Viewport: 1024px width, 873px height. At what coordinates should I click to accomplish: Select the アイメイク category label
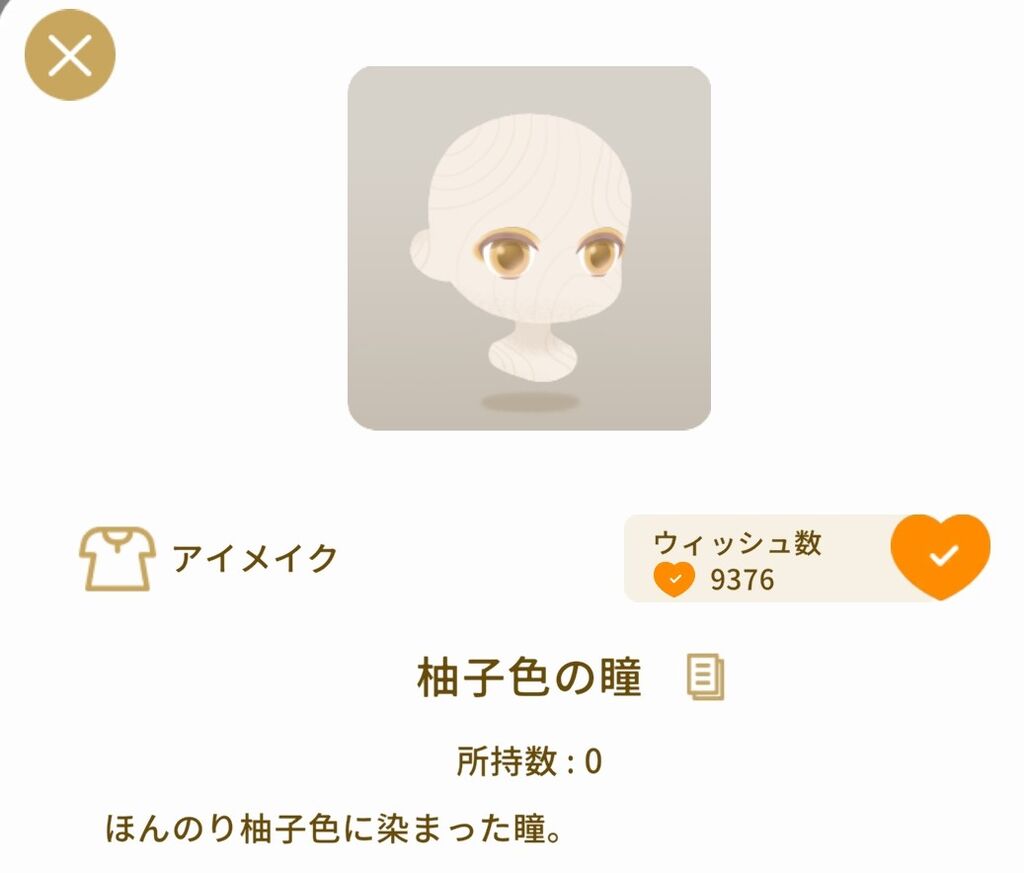point(255,559)
